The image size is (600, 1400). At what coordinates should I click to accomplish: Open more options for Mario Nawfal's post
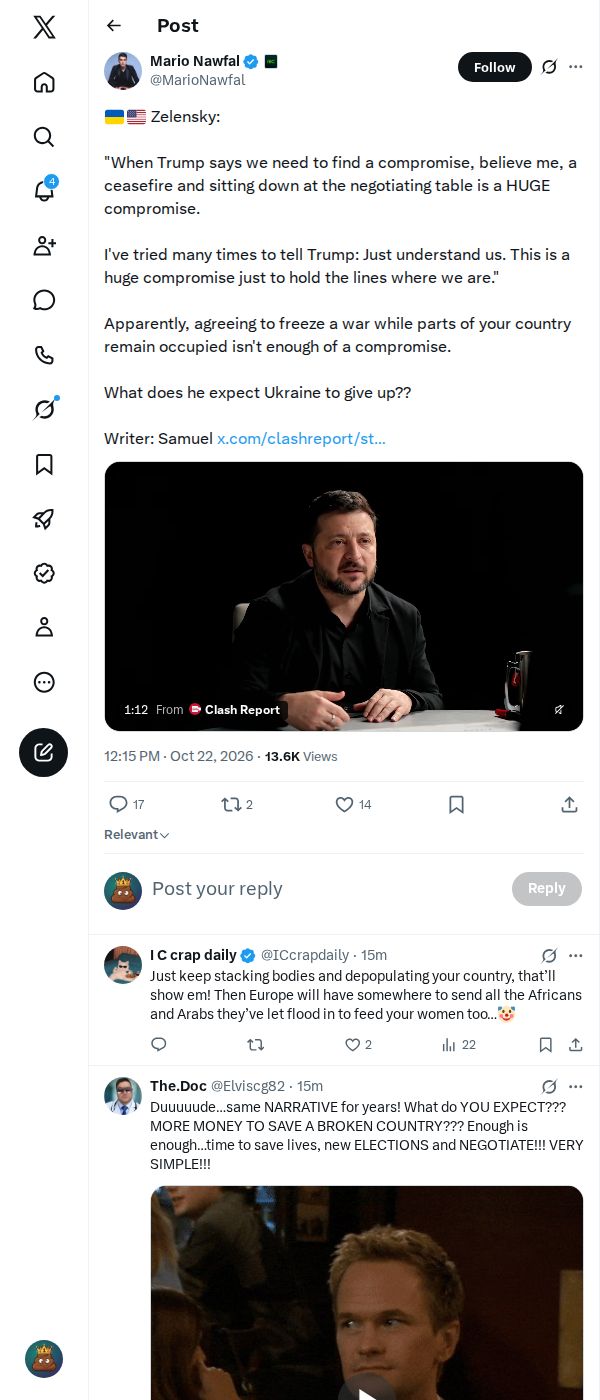coord(576,67)
